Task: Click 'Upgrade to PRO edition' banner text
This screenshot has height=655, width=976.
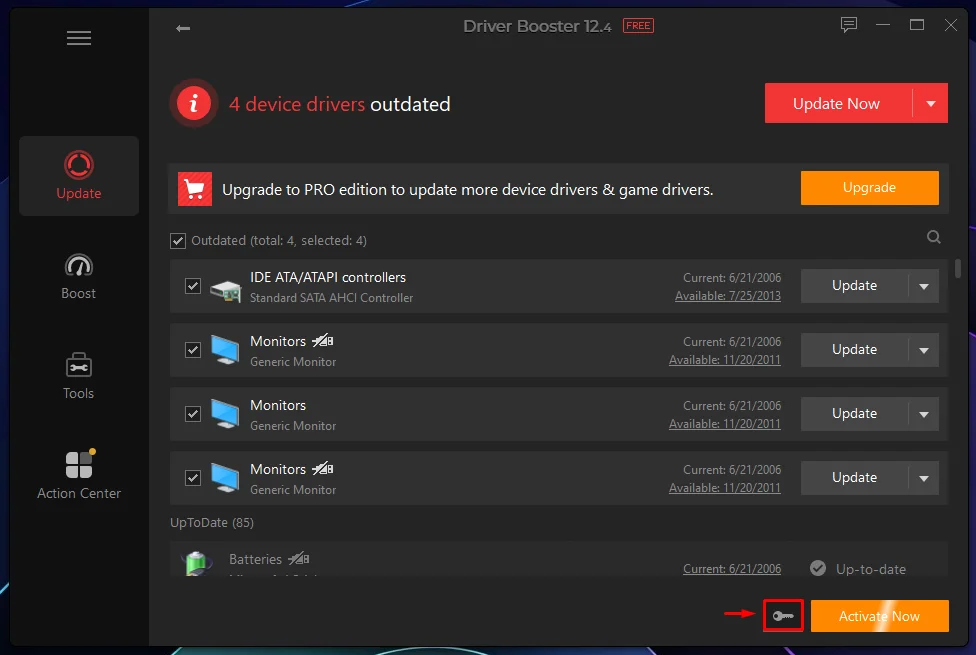Action: (467, 189)
